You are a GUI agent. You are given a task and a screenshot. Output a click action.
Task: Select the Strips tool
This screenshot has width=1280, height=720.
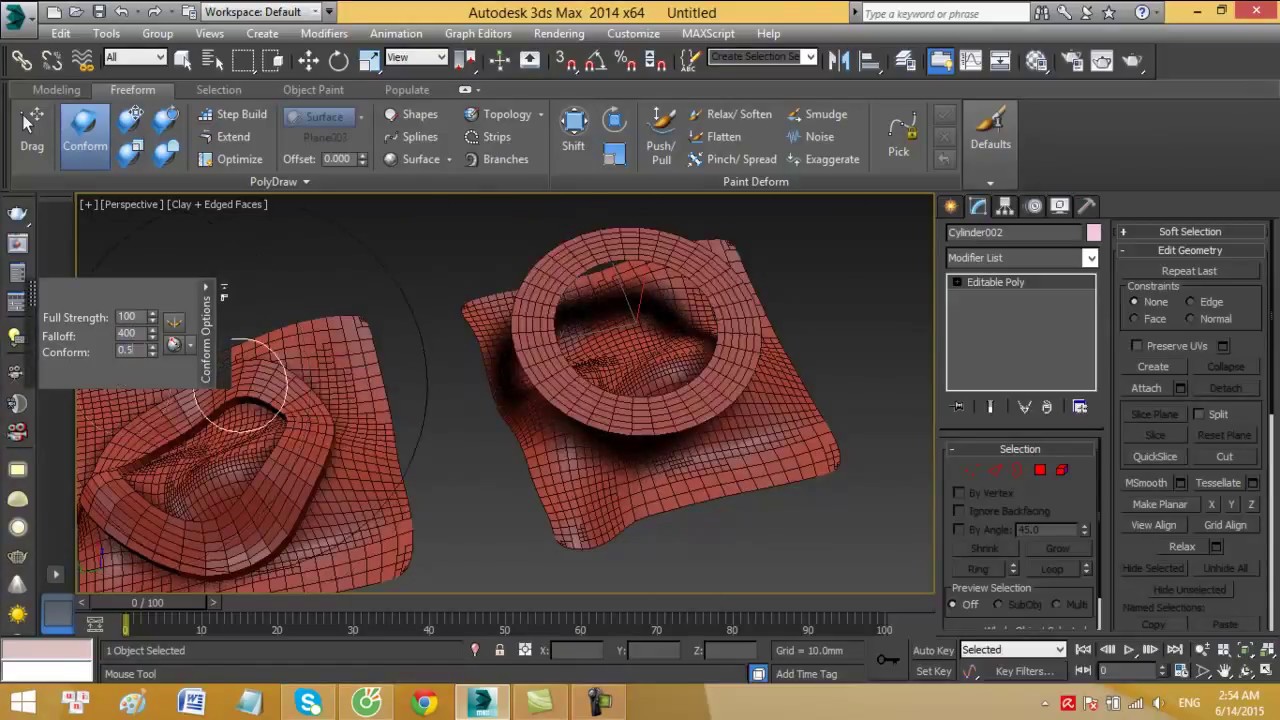[x=488, y=137]
